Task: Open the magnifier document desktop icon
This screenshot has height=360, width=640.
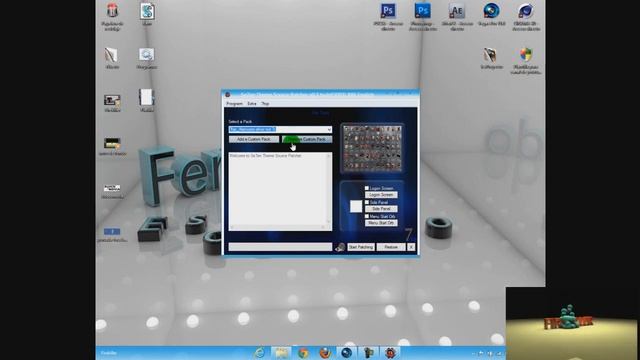Action: [x=147, y=55]
